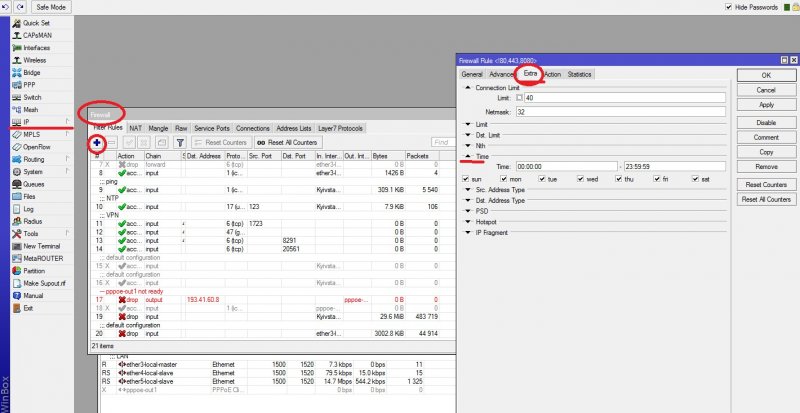Expand the Hotspot section
This screenshot has height=413, width=800.
click(467, 222)
